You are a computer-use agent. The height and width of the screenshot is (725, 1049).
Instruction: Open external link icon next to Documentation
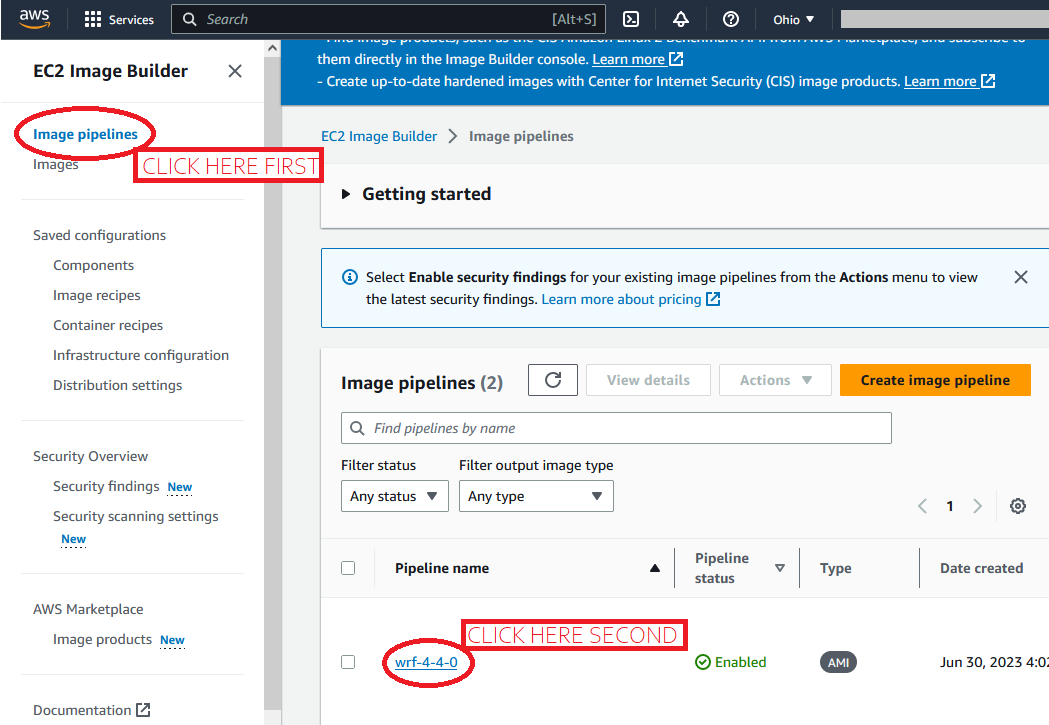143,710
